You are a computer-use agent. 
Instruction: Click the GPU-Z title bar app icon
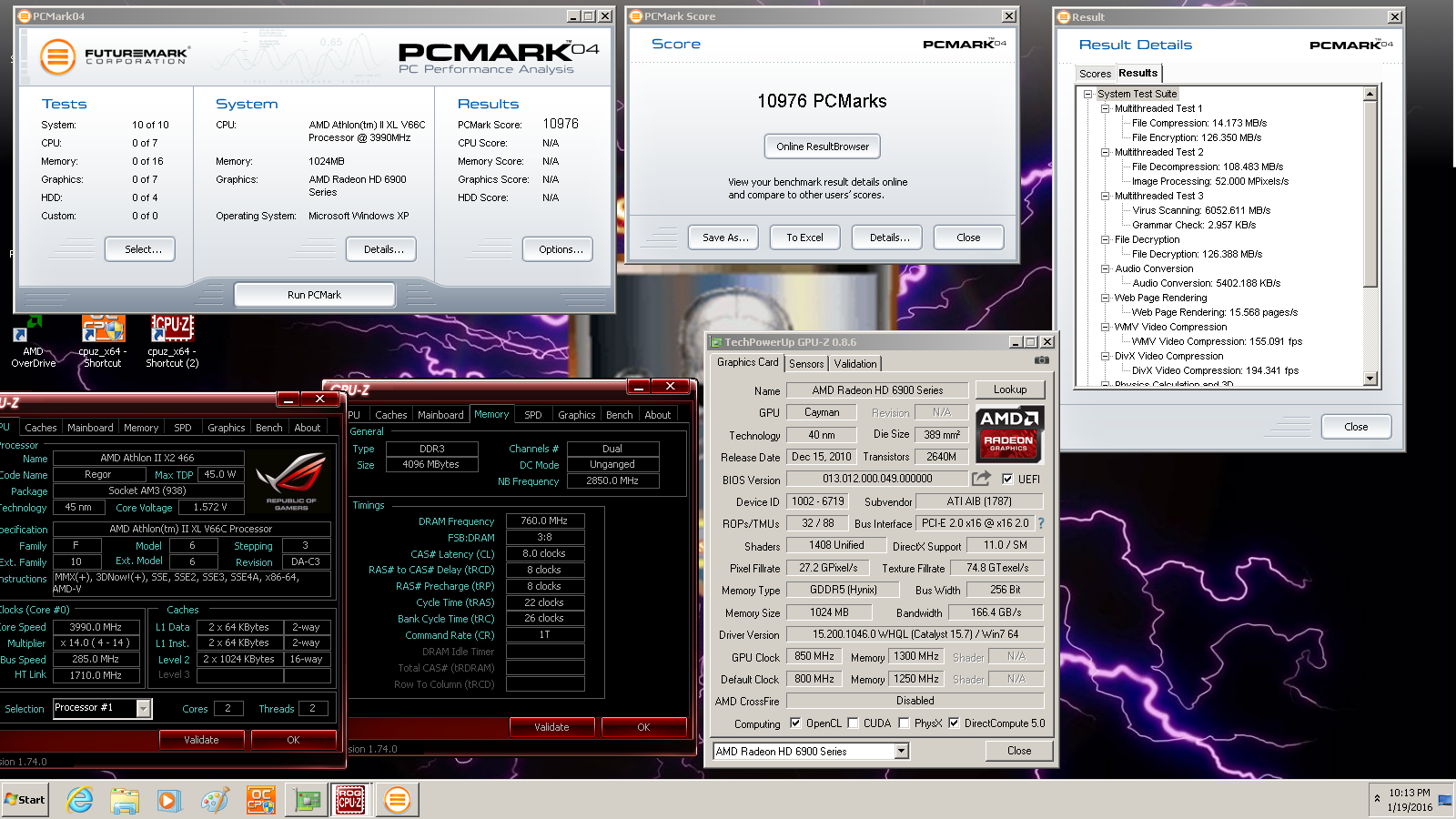pyautogui.click(x=716, y=342)
